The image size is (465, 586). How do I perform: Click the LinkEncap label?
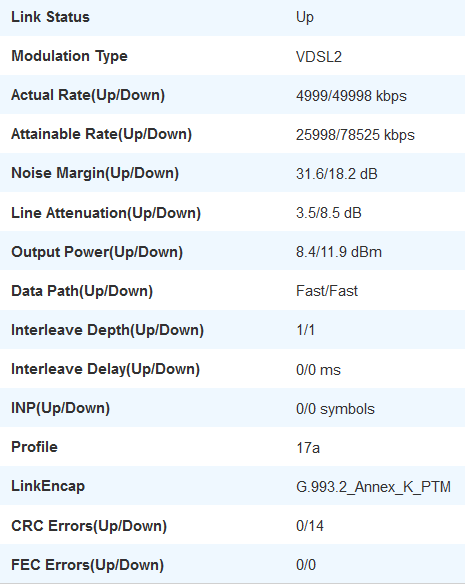tap(48, 486)
